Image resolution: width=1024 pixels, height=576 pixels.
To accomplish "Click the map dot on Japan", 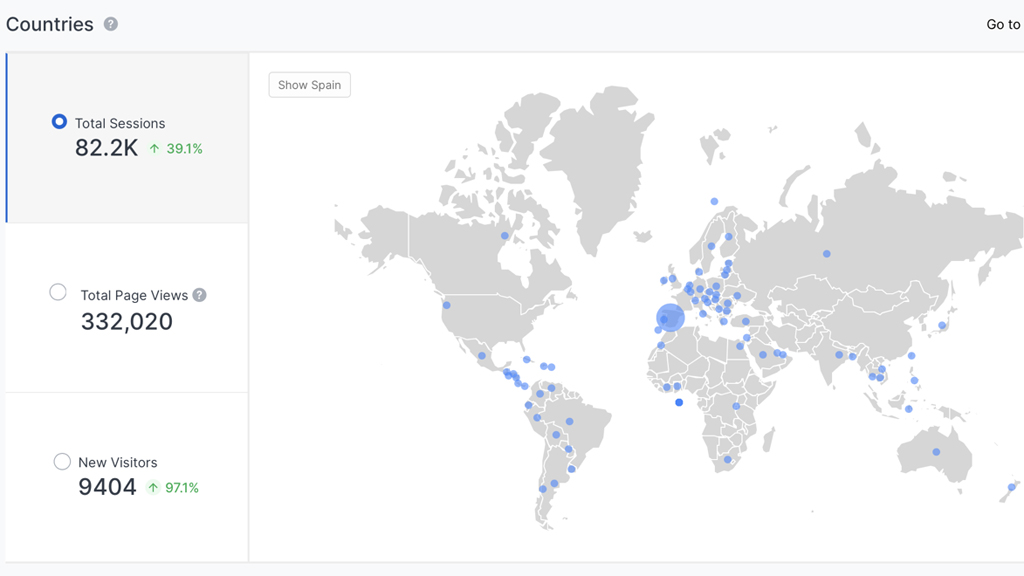I will click(942, 326).
